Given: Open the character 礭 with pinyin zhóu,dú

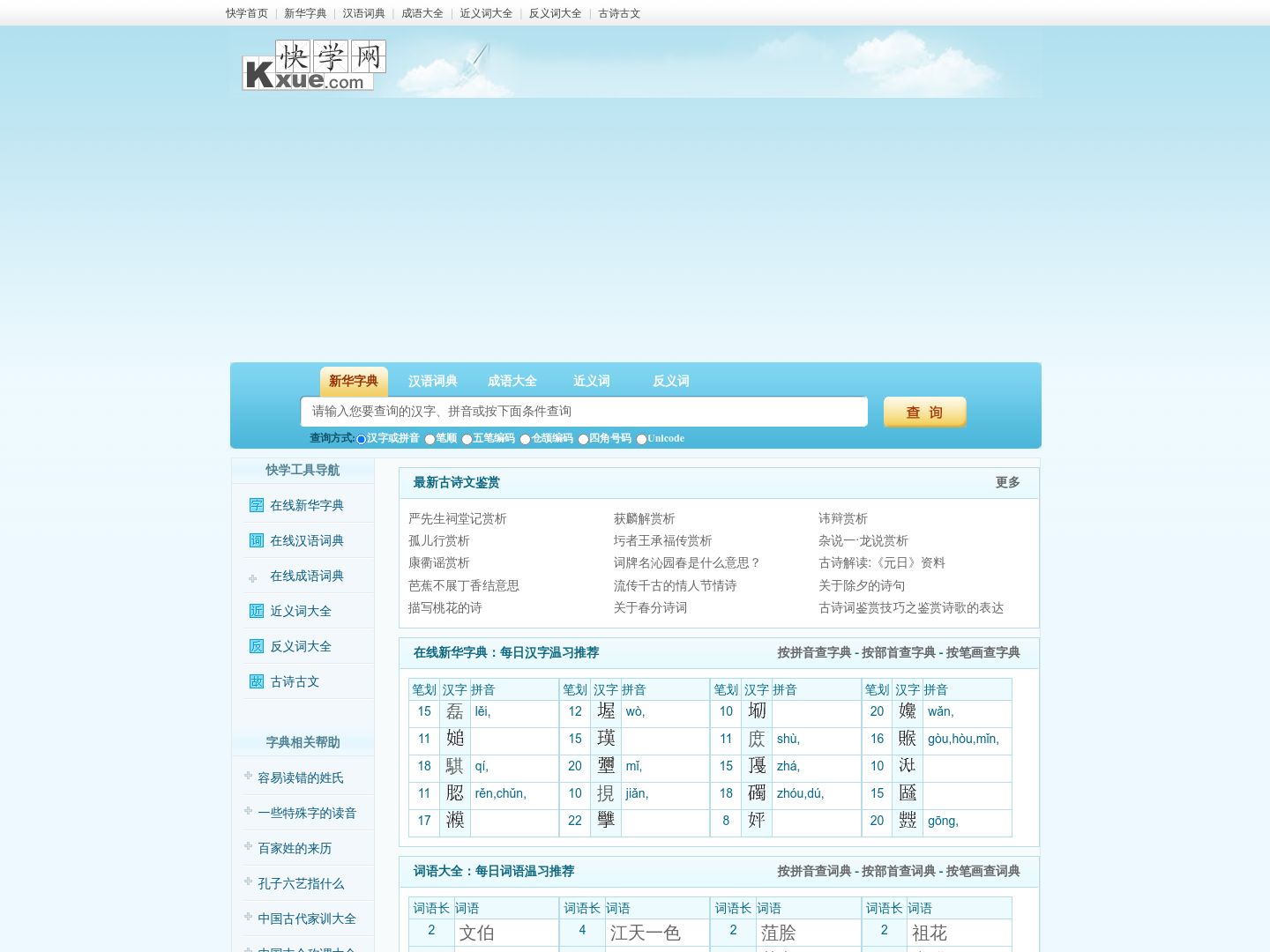Looking at the screenshot, I should tap(757, 793).
